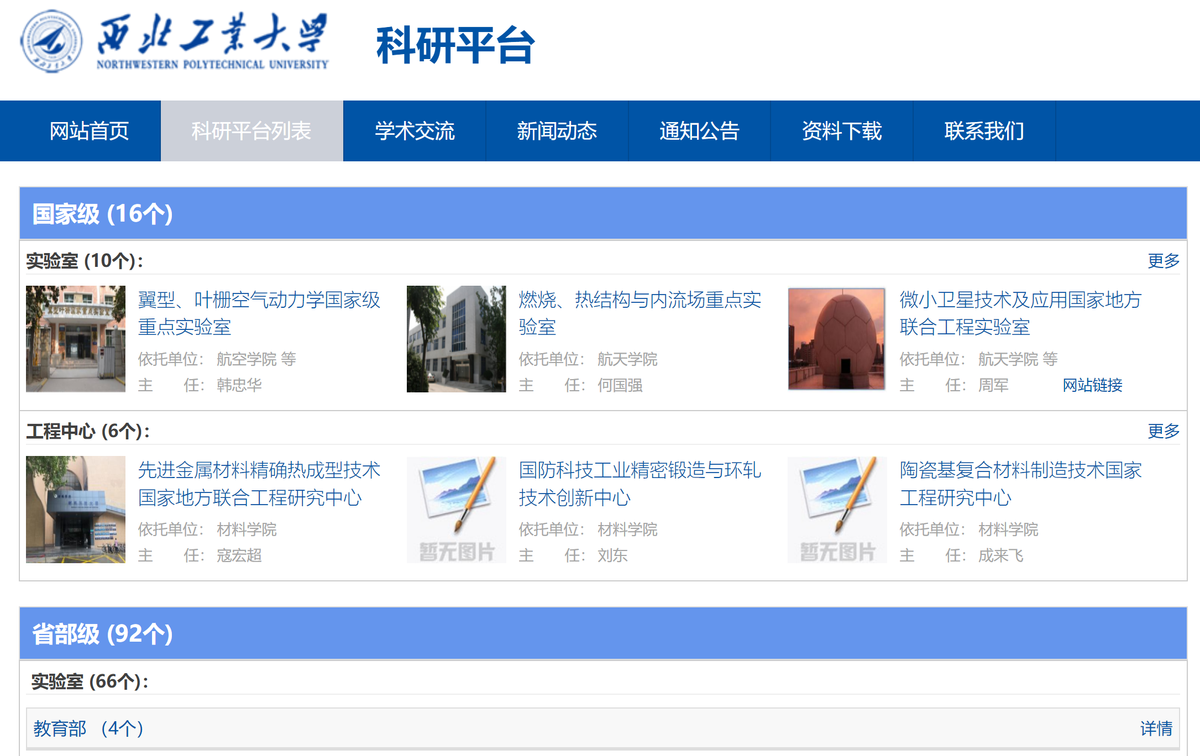The width and height of the screenshot is (1200, 756).
Task: Visit the 联系我们 contact page
Action: [984, 131]
